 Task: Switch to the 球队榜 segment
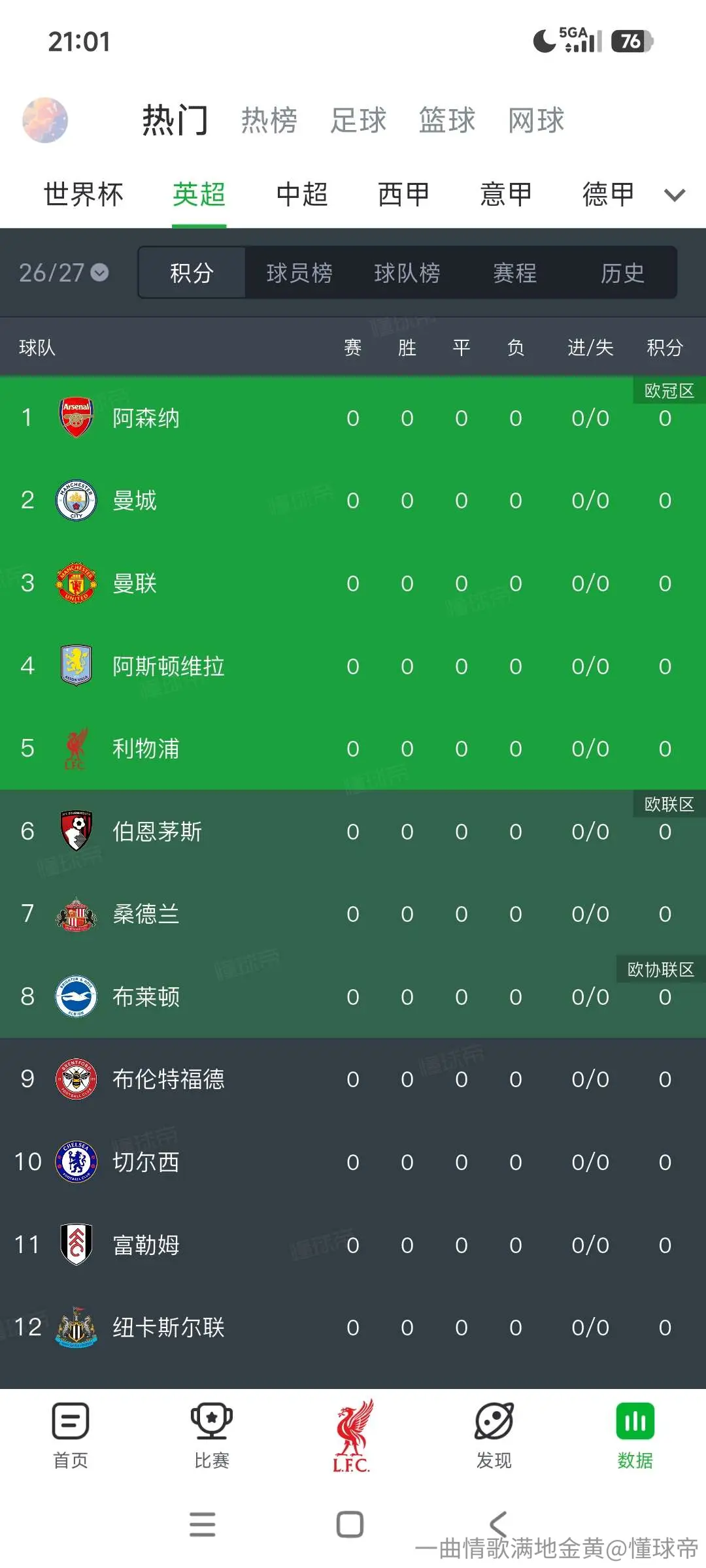tap(407, 272)
